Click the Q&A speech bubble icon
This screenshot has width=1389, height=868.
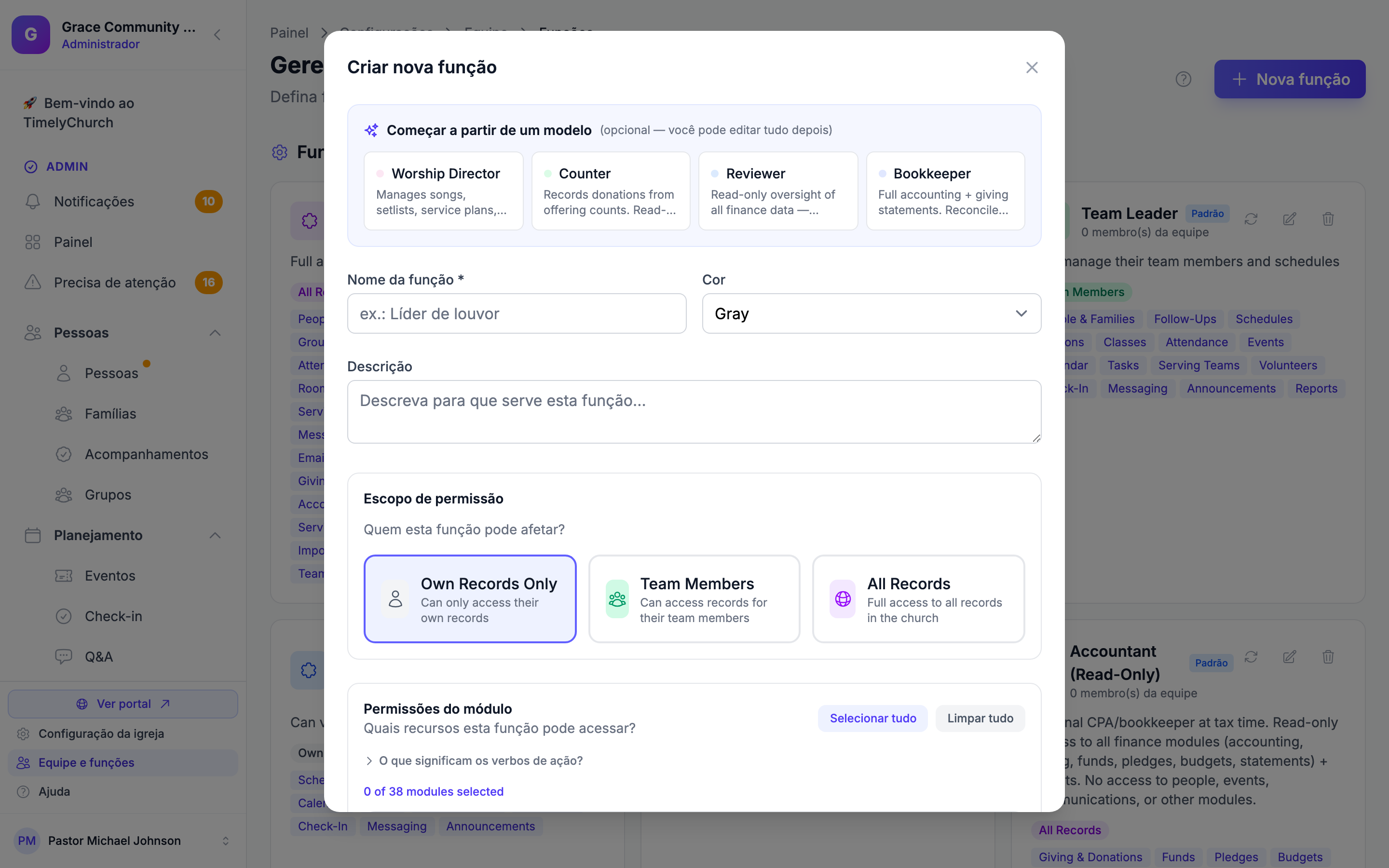point(64,656)
